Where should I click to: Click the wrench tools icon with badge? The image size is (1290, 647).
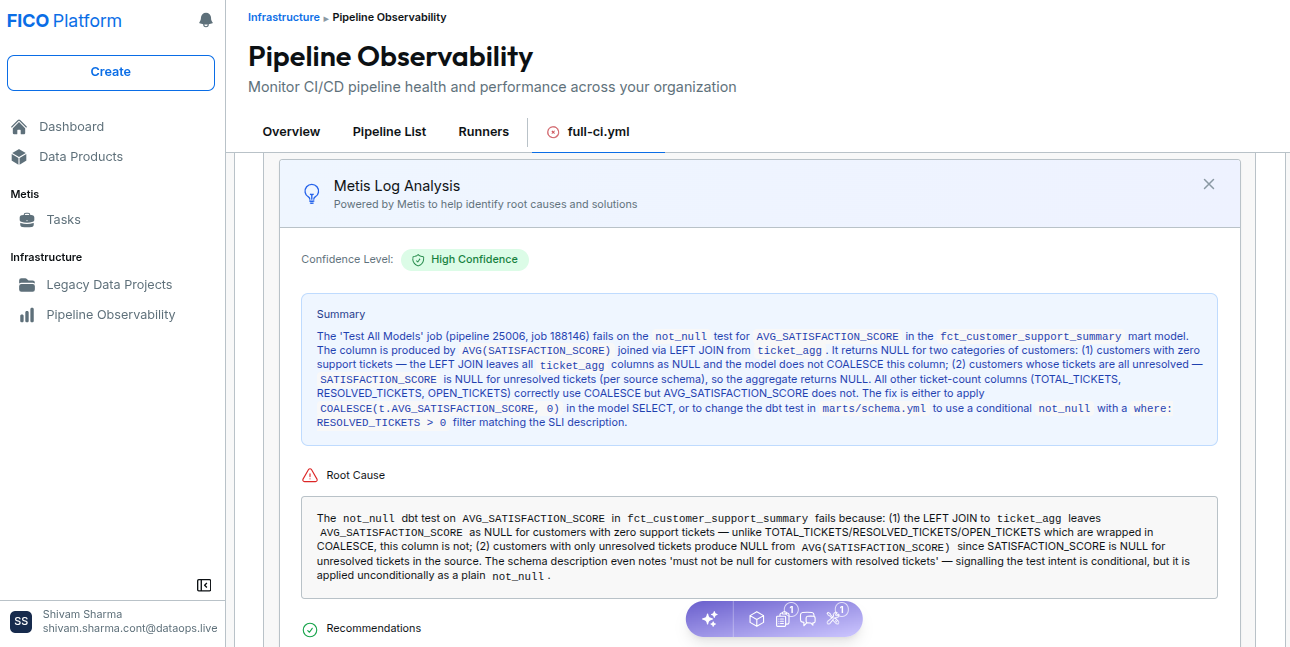[x=834, y=619]
